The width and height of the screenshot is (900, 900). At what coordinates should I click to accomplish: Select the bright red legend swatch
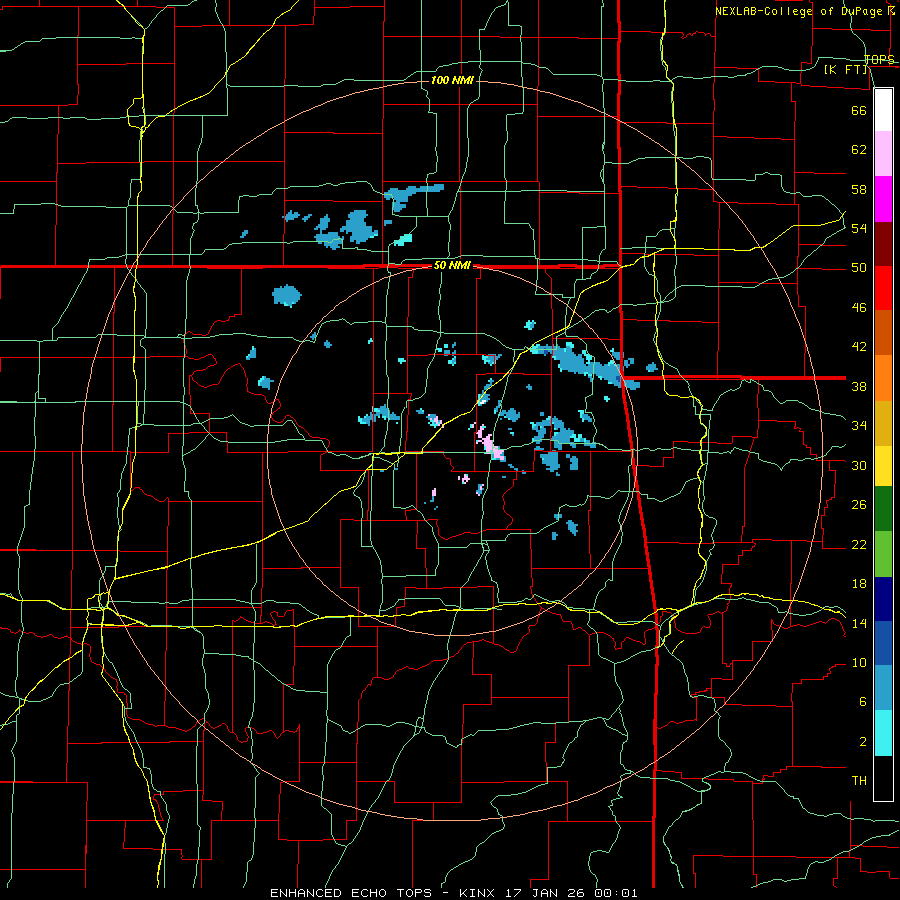[x=883, y=288]
